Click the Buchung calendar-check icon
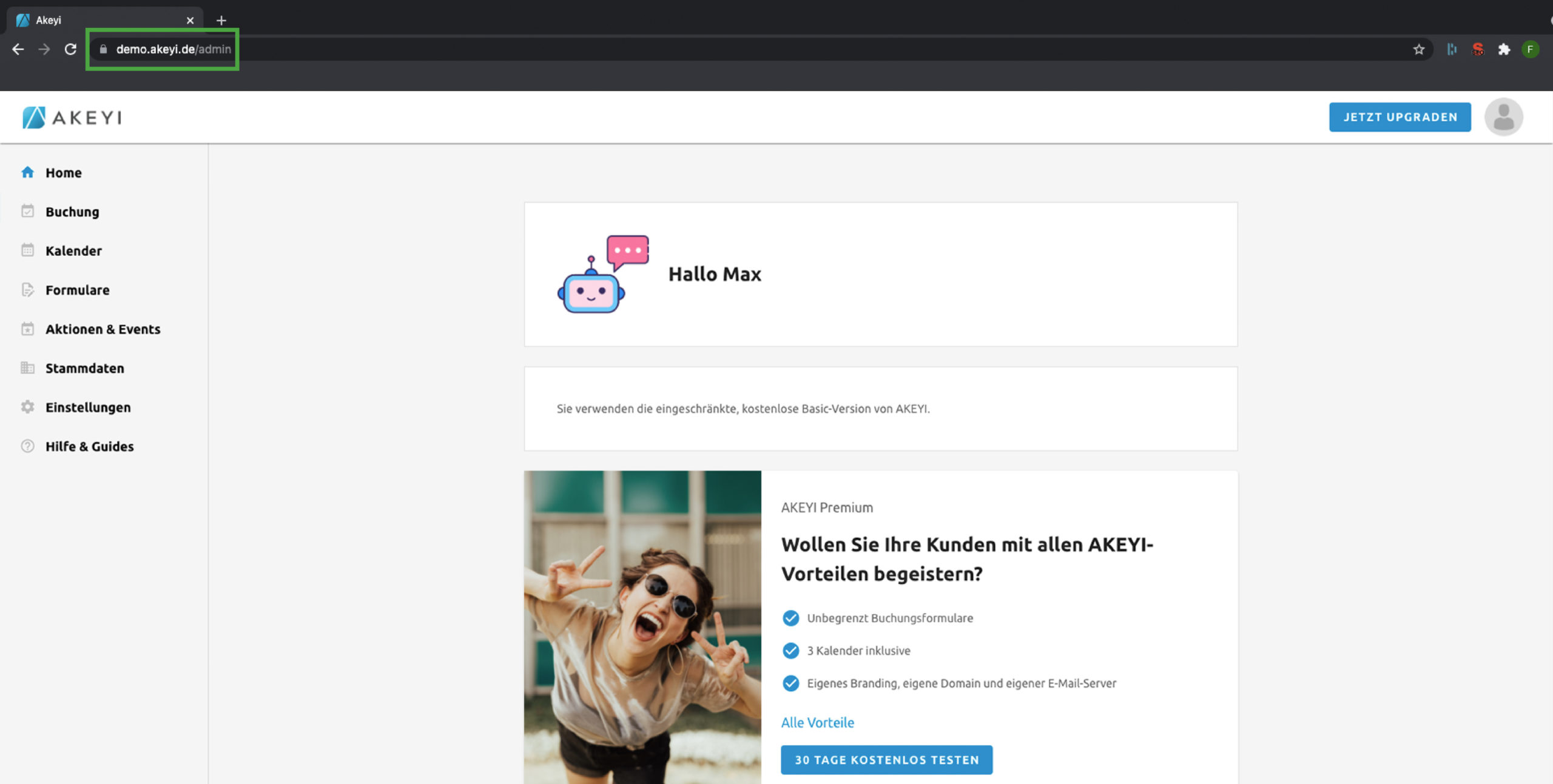This screenshot has height=784, width=1553. pos(27,211)
